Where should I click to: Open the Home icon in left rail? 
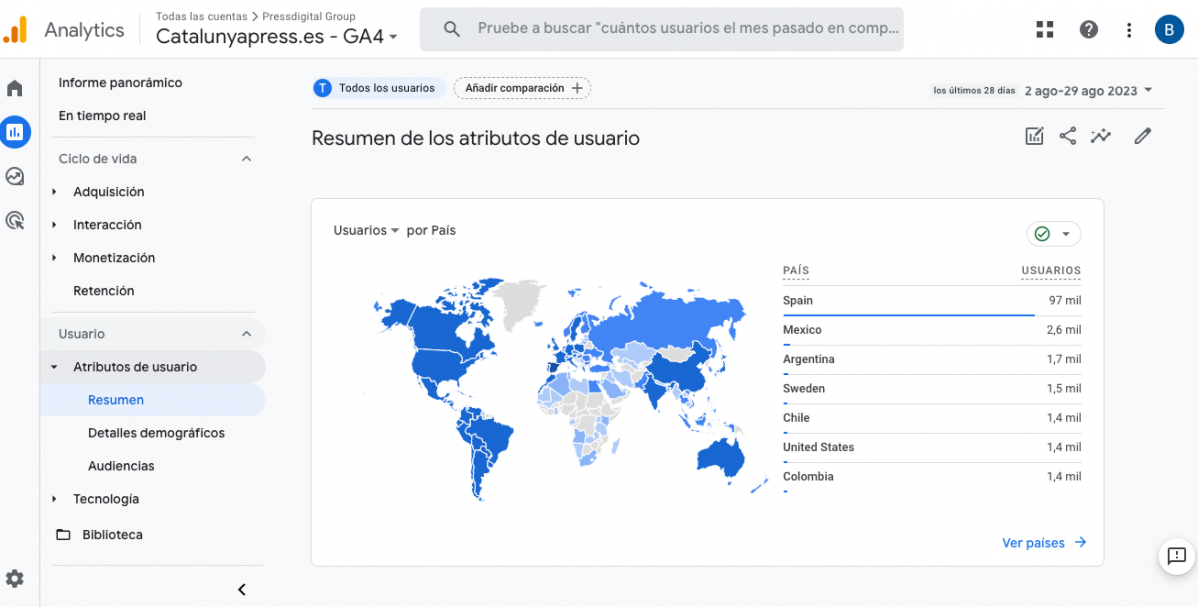tap(15, 88)
